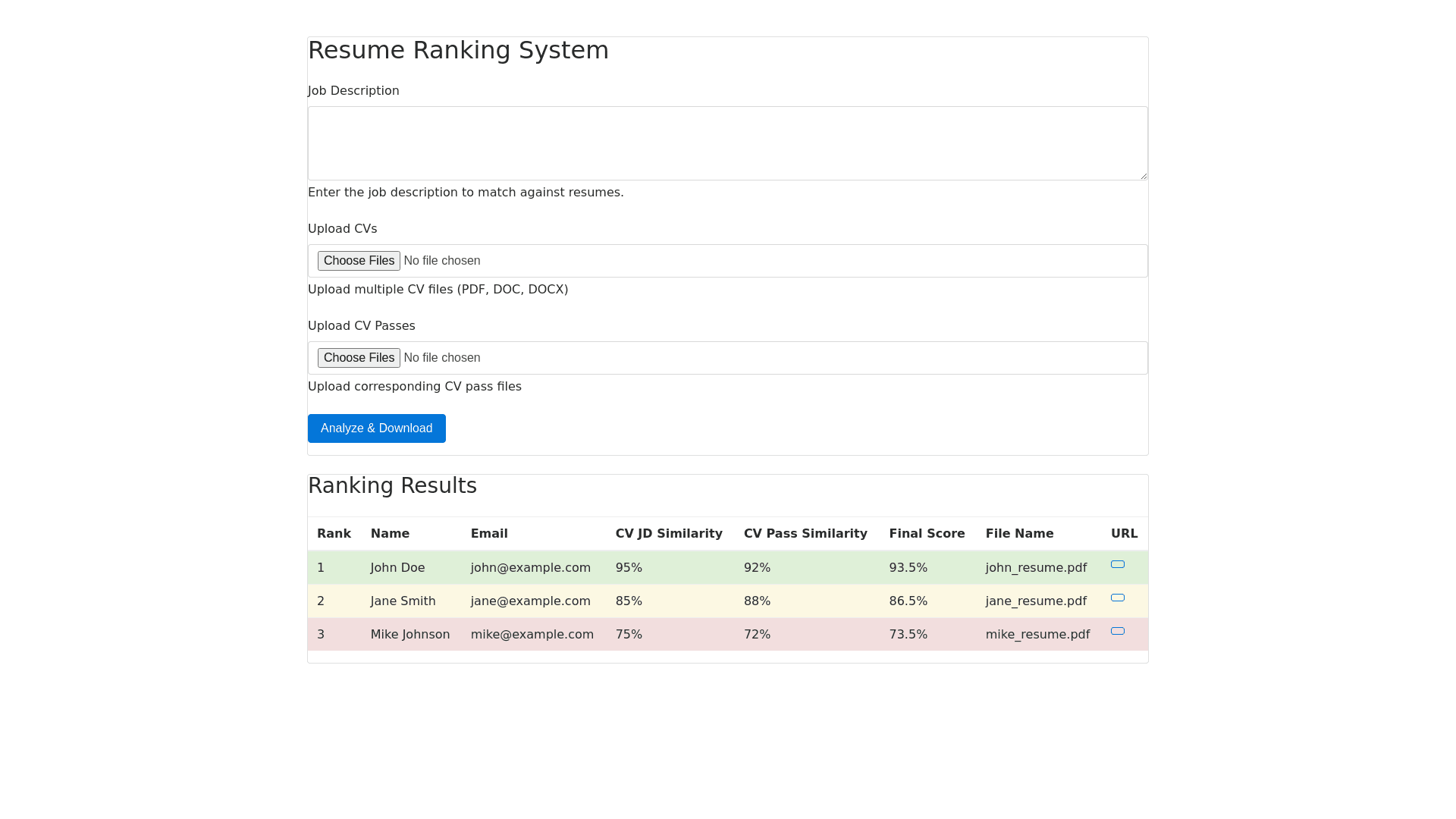Click the 93.5% final score cell
This screenshot has width=1456, height=819.
point(908,568)
